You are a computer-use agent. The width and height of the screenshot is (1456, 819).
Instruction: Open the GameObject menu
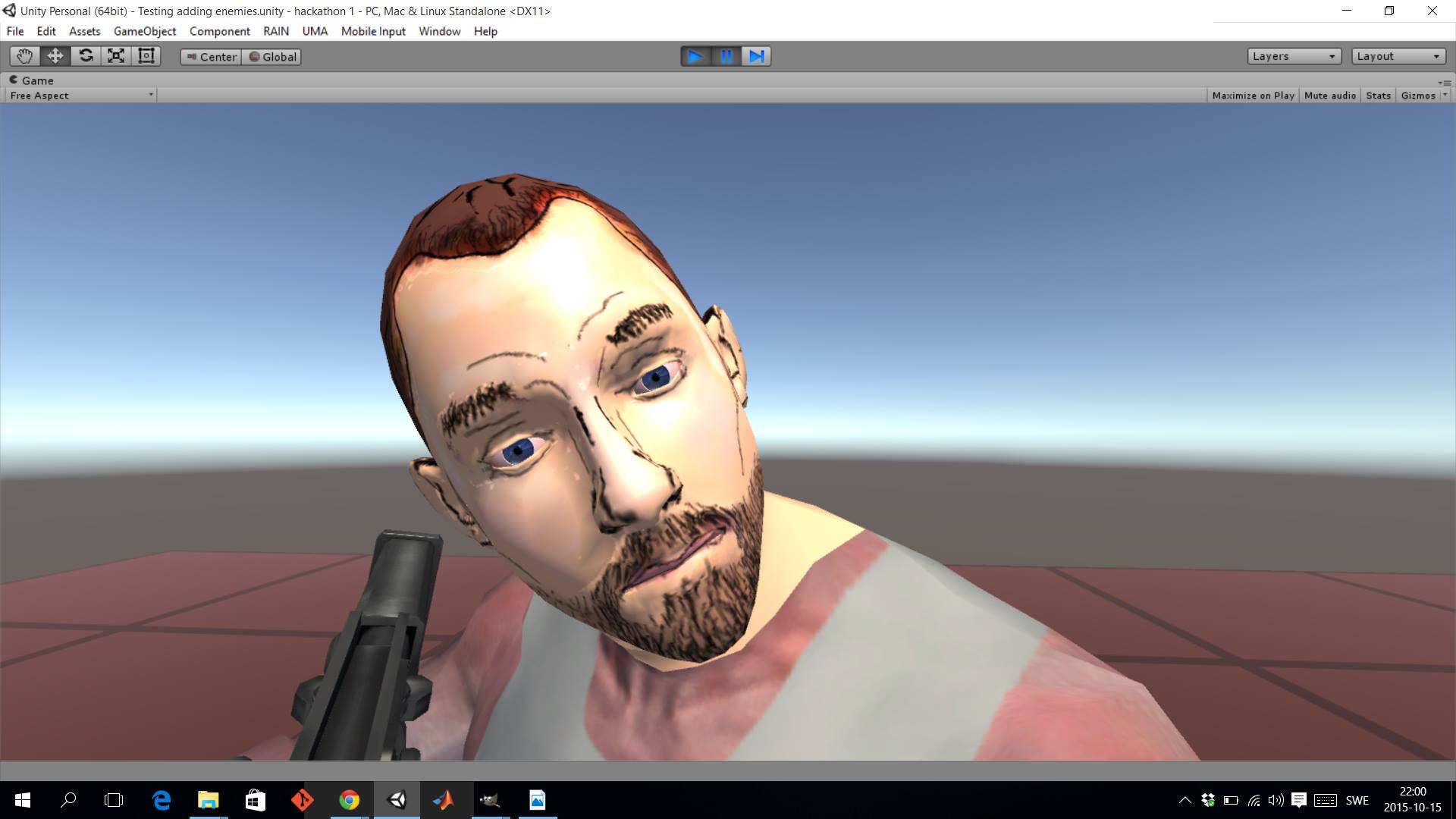point(144,31)
